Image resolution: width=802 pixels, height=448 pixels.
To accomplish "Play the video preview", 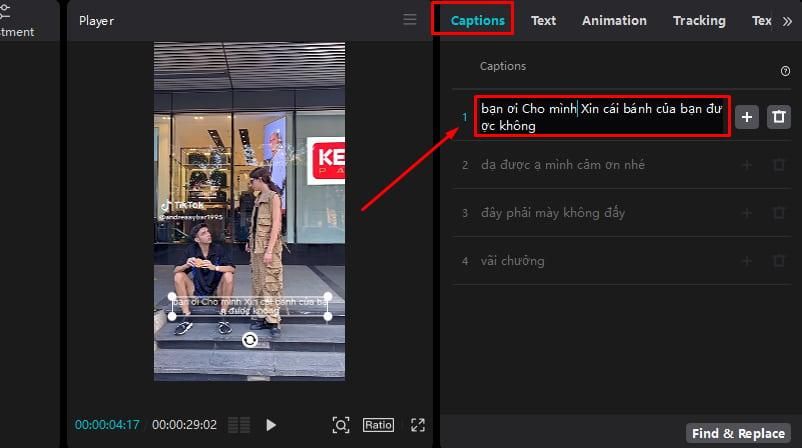I will (x=271, y=425).
